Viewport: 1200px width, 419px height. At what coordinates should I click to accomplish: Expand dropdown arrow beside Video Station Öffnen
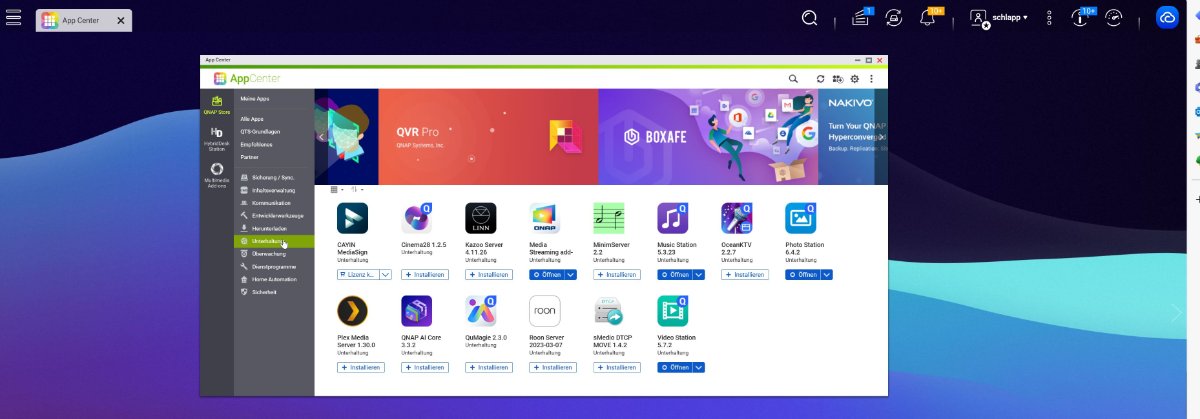coord(699,367)
